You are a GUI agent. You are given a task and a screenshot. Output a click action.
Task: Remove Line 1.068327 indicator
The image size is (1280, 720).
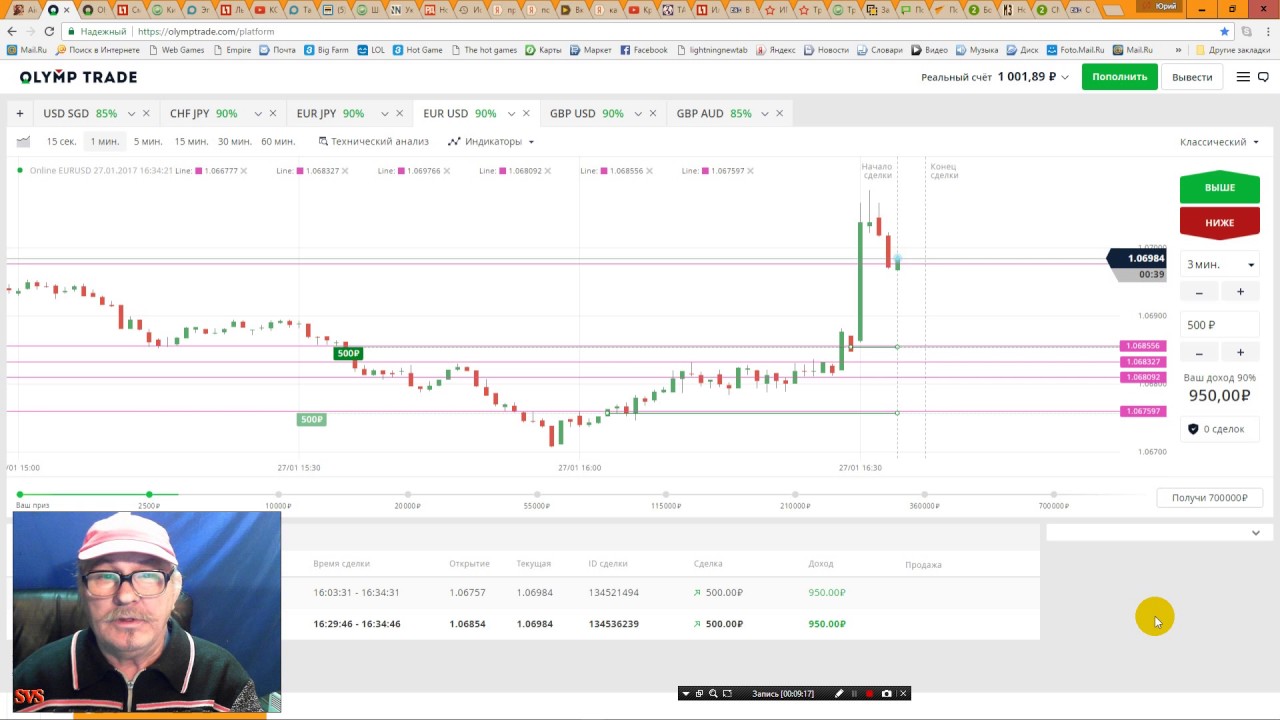[x=345, y=171]
